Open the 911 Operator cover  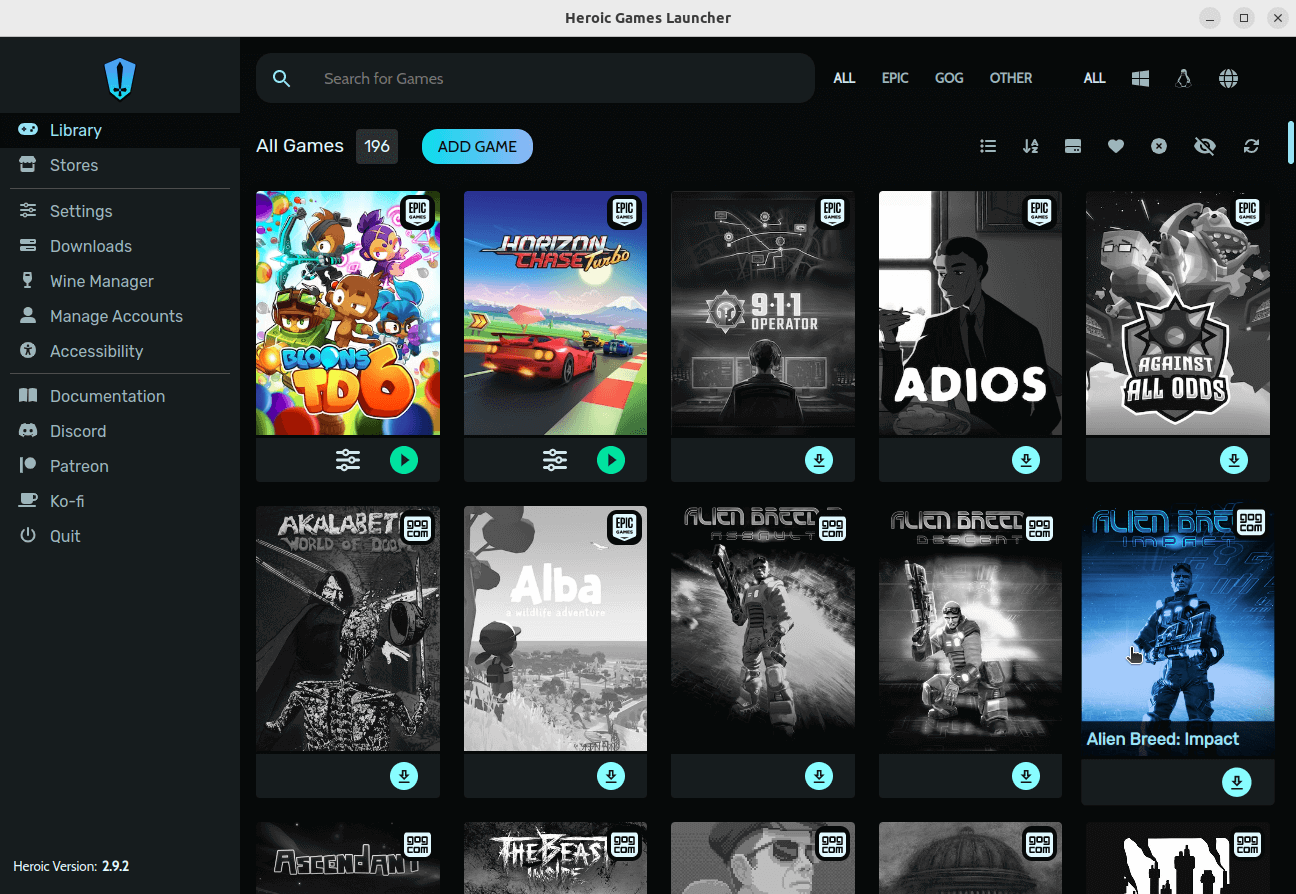point(763,313)
